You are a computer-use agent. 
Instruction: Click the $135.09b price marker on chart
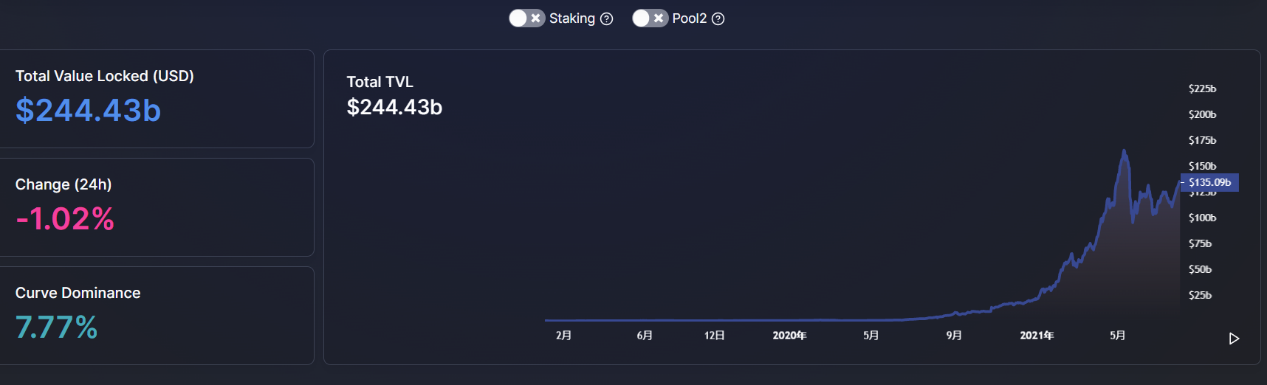(1210, 183)
